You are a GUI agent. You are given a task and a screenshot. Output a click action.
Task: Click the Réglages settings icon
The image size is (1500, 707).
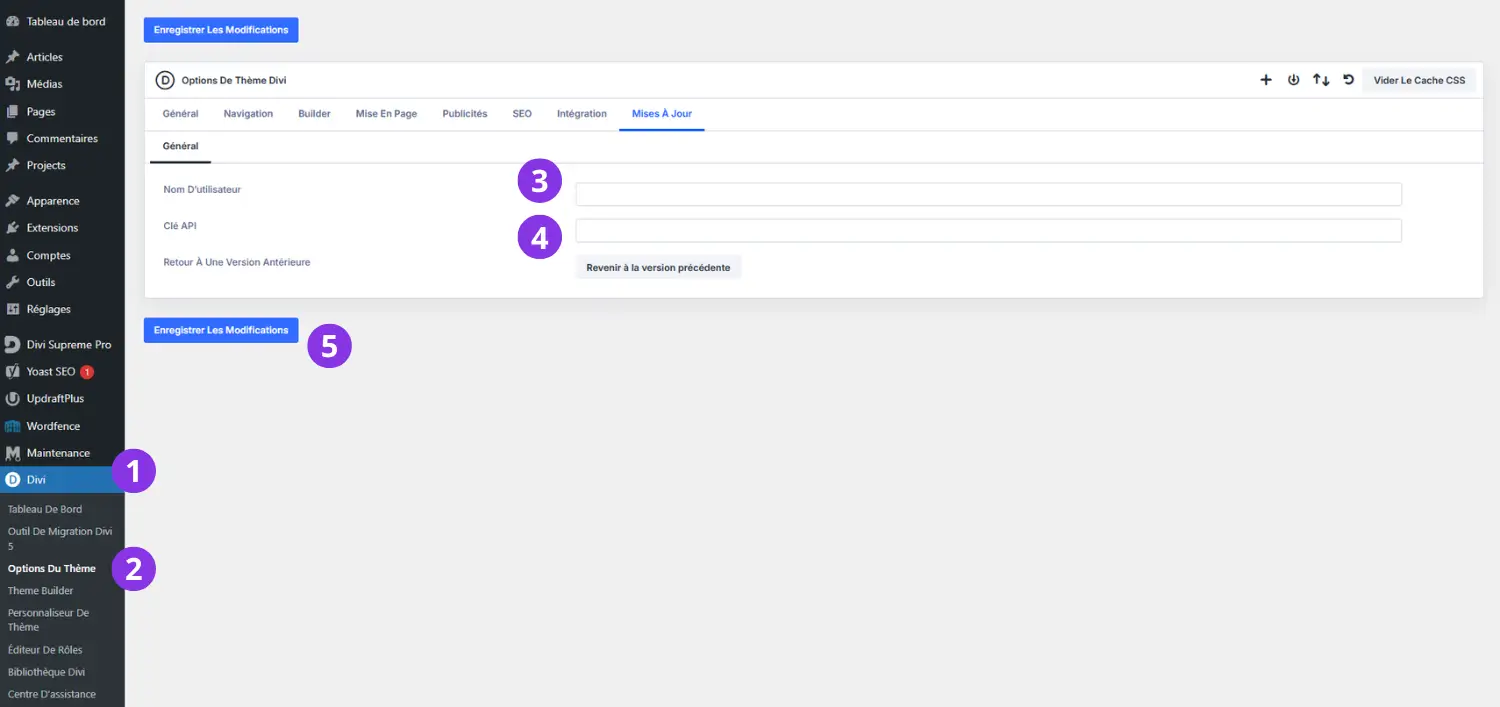[13, 309]
